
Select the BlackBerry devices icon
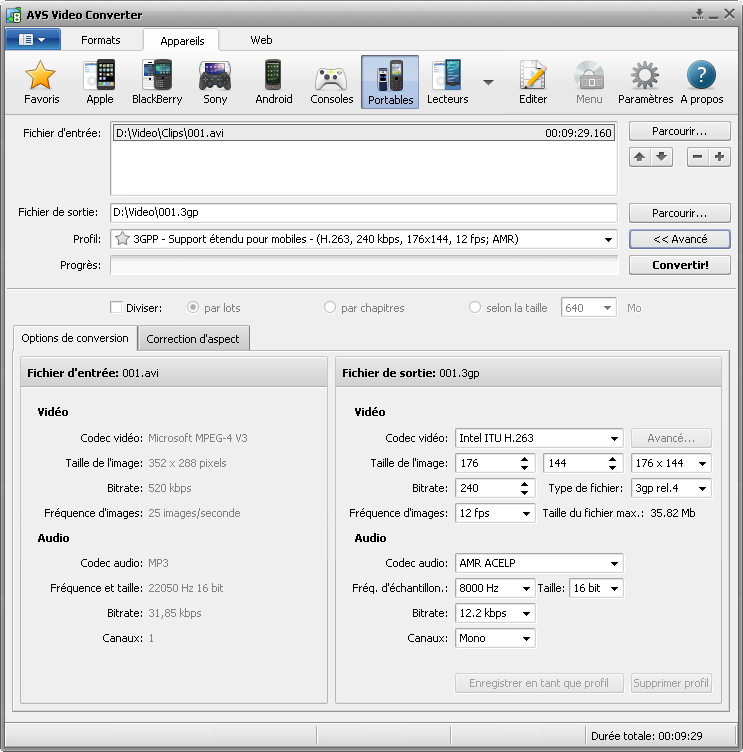pos(157,82)
